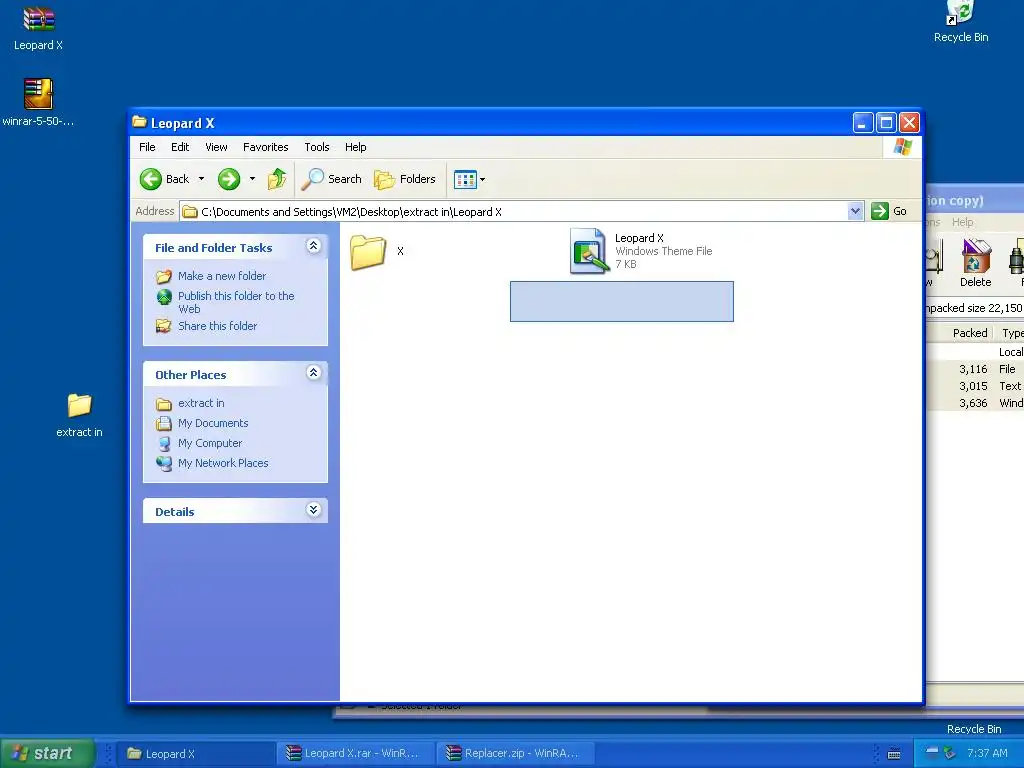
Task: Open the Forward history dropdown arrow
Action: point(252,179)
